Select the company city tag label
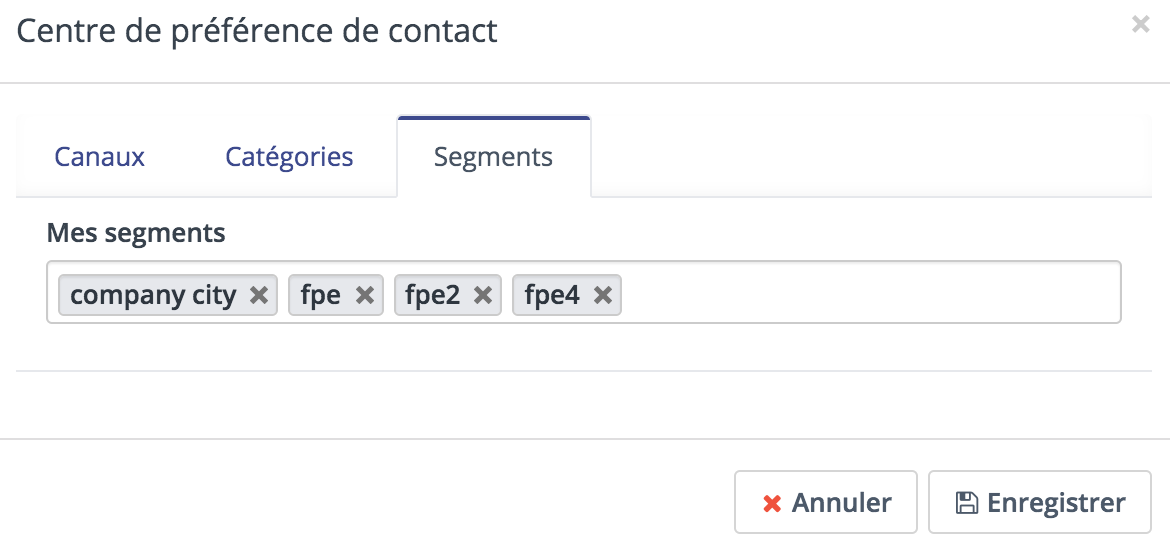This screenshot has width=1170, height=552. (153, 295)
